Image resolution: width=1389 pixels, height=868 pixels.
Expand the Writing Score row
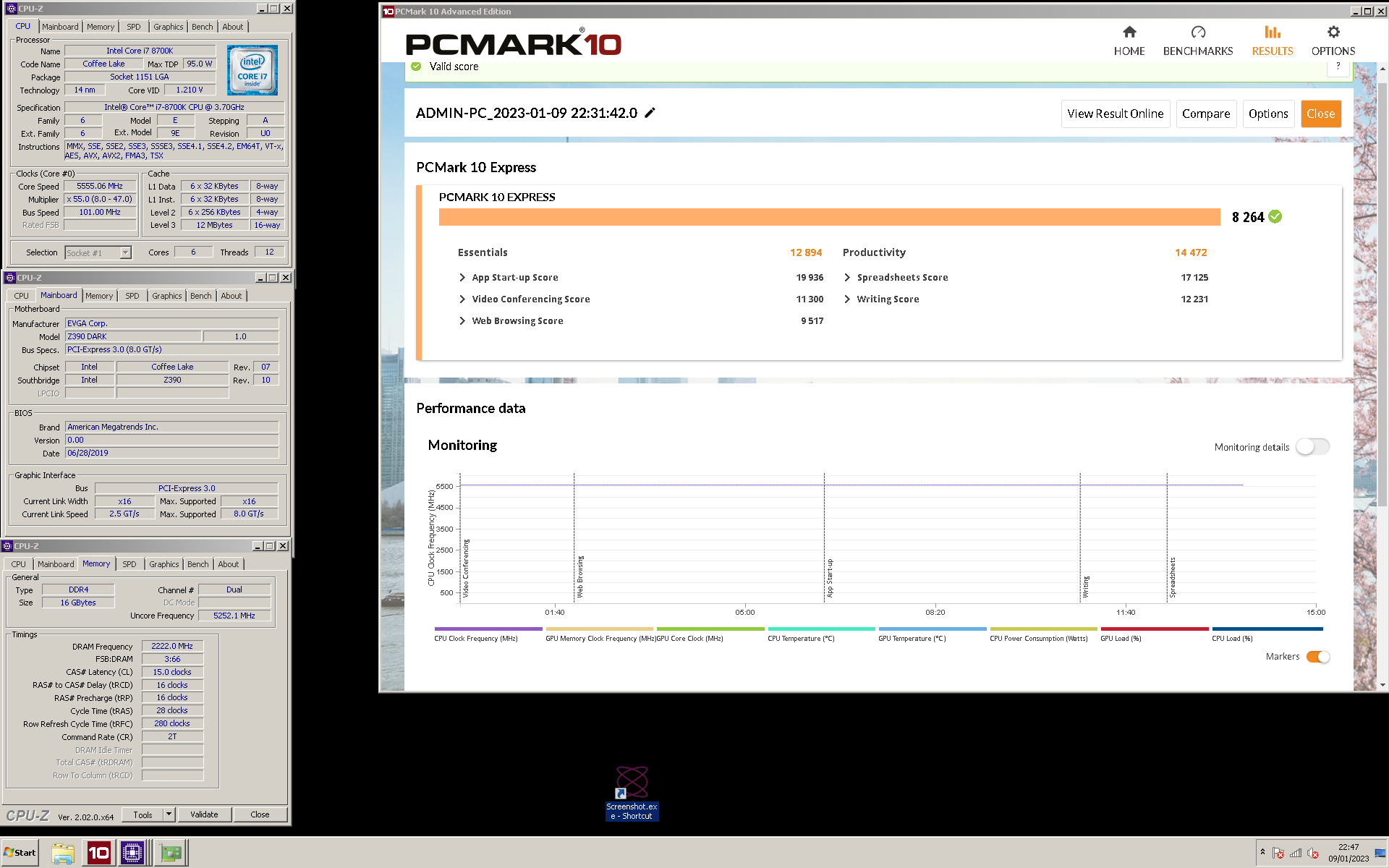tap(847, 299)
